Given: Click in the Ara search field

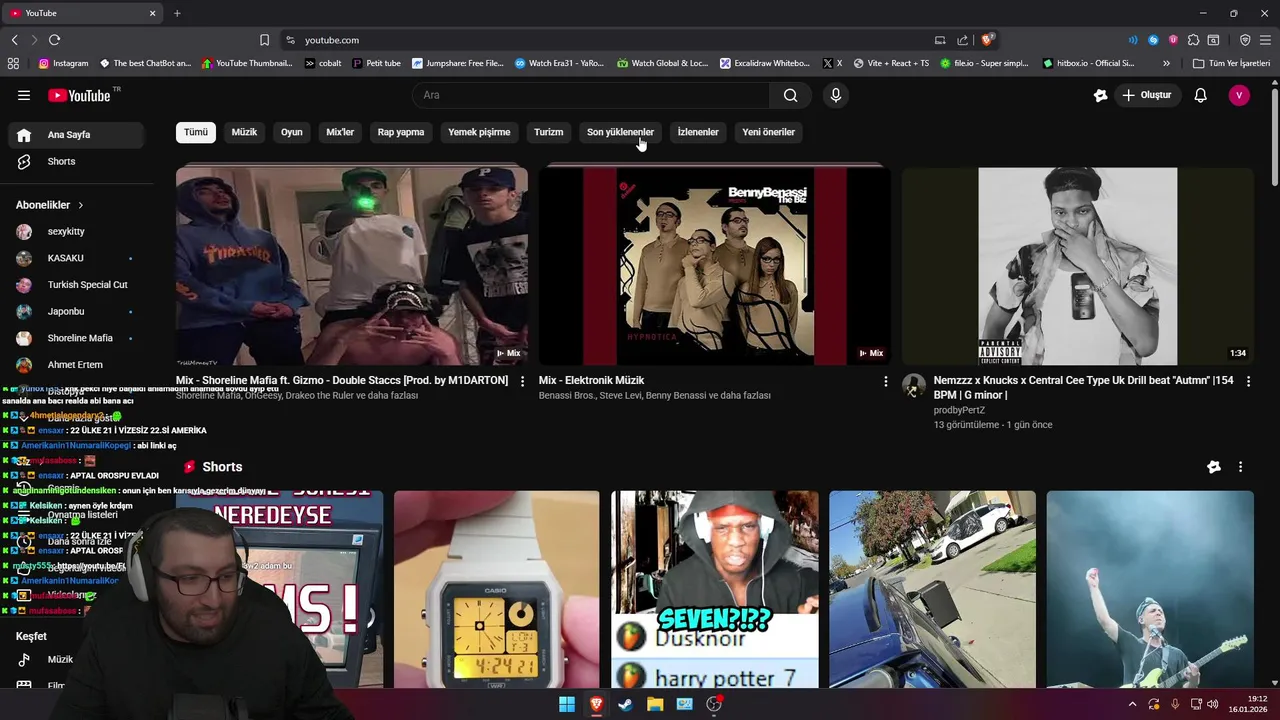Looking at the screenshot, I should [591, 95].
